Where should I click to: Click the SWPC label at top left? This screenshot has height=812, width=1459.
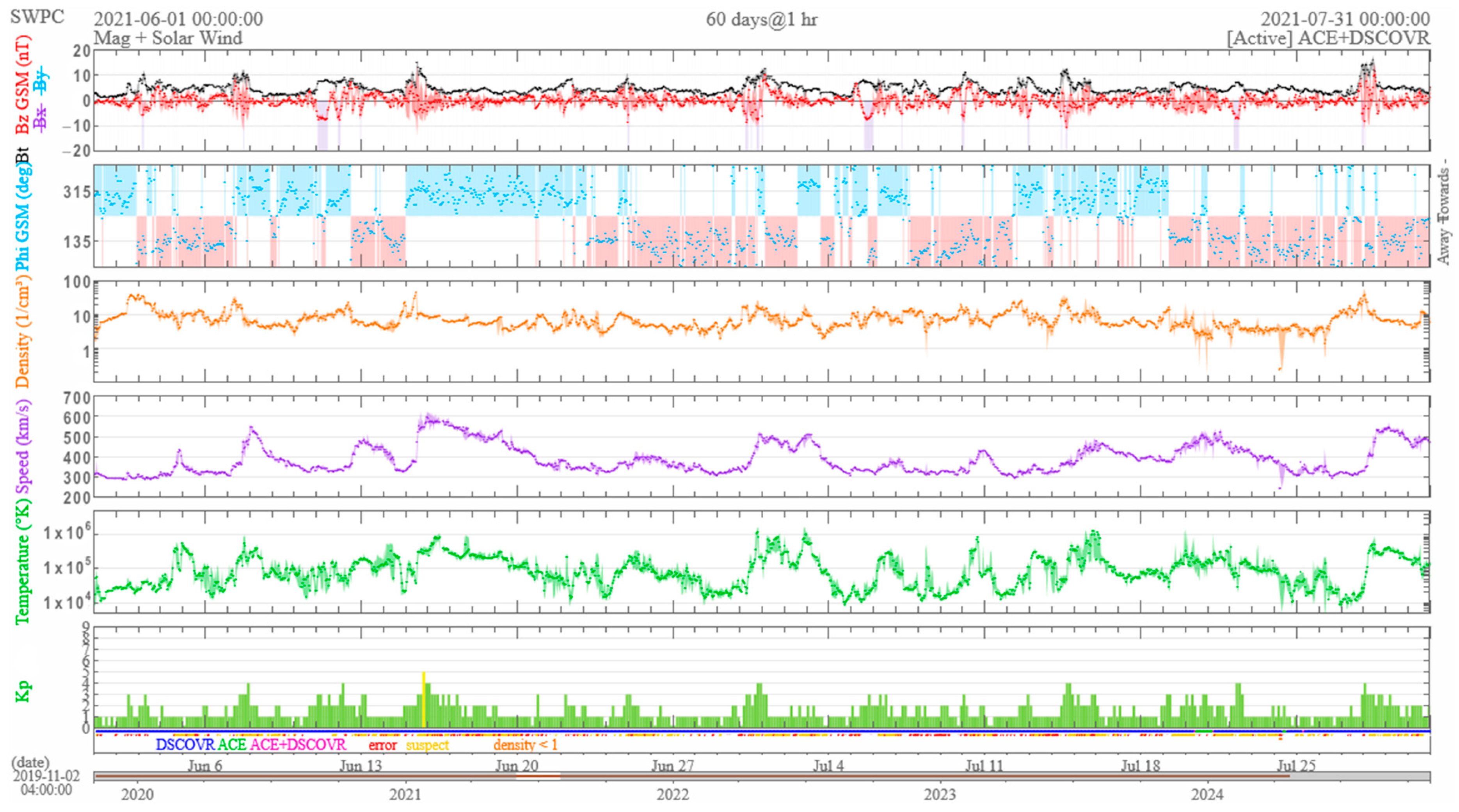coord(37,17)
